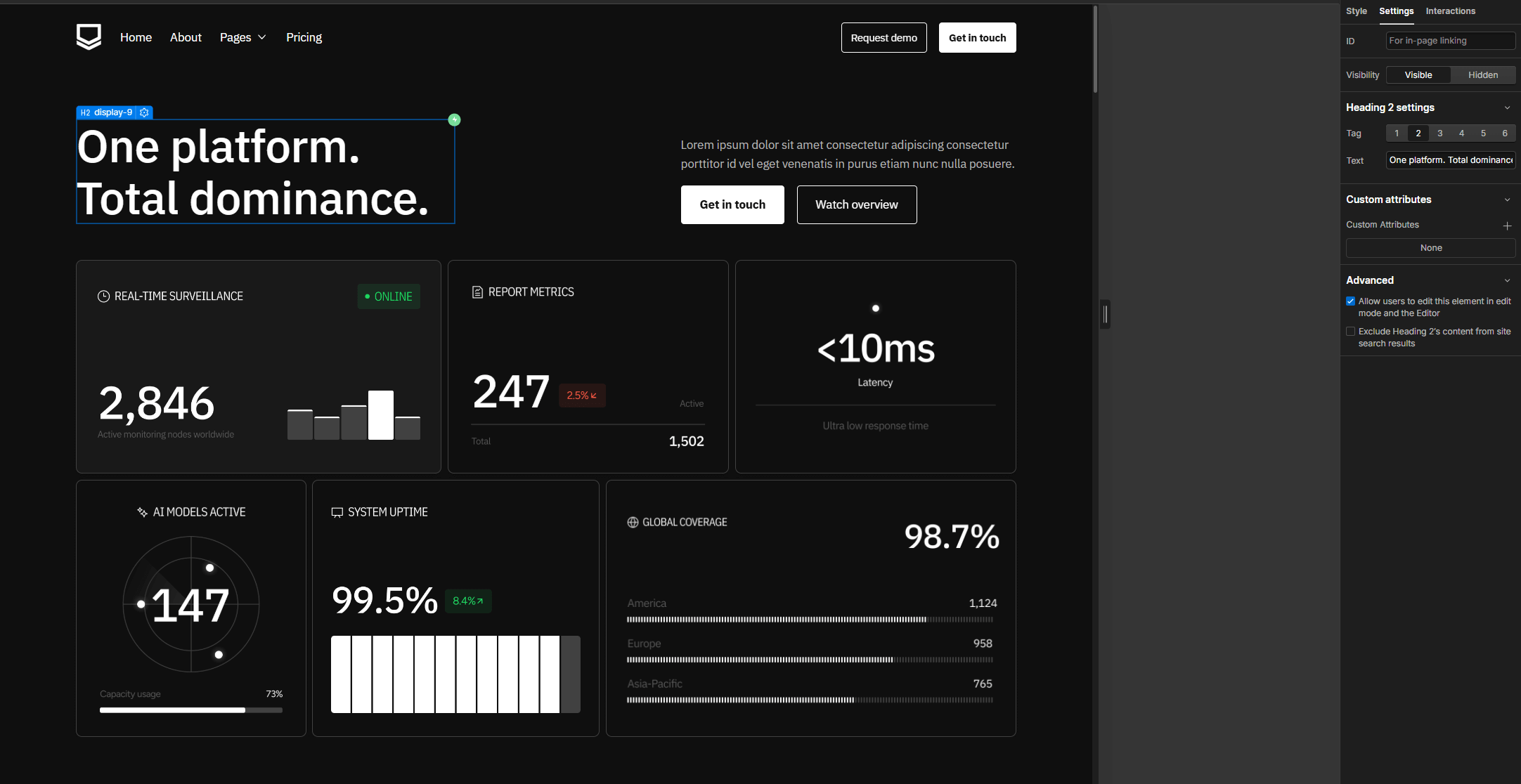Select heading tag 1
Viewport: 1521px width, 784px height.
pyautogui.click(x=1397, y=133)
